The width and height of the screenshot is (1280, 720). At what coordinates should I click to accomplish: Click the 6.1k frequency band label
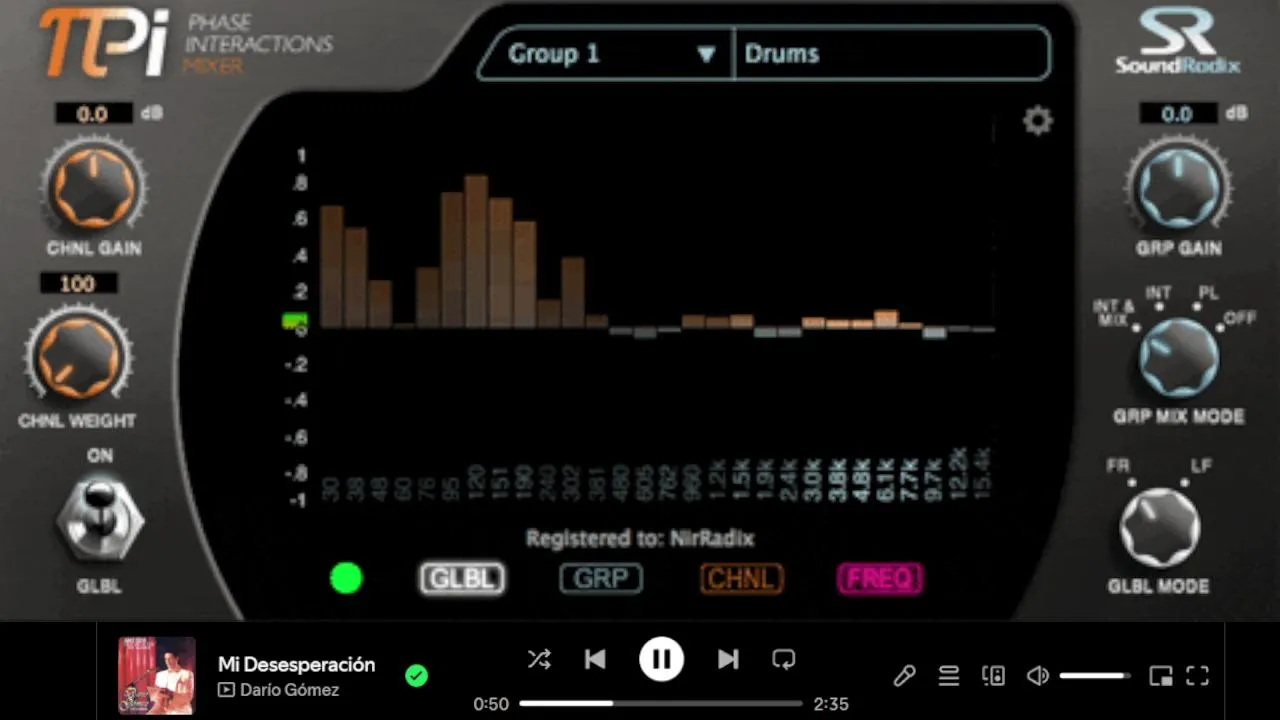click(885, 480)
